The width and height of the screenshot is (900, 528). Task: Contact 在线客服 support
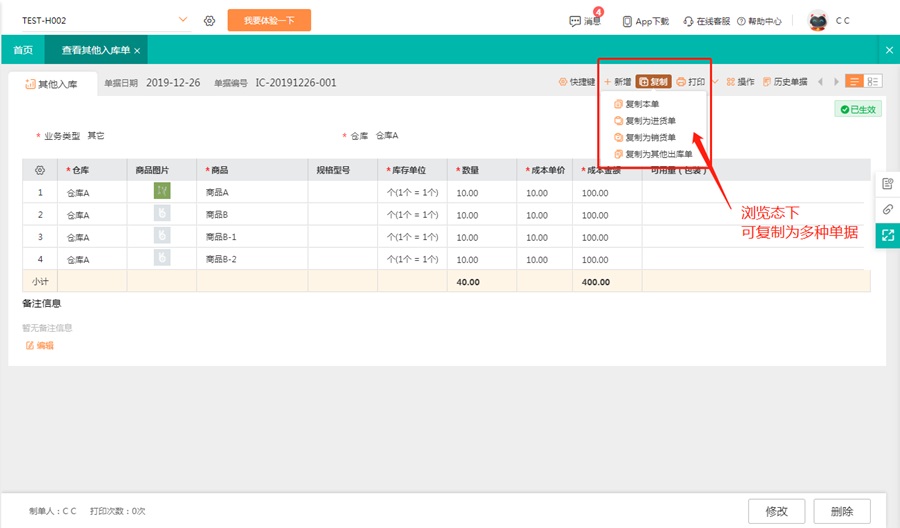706,21
